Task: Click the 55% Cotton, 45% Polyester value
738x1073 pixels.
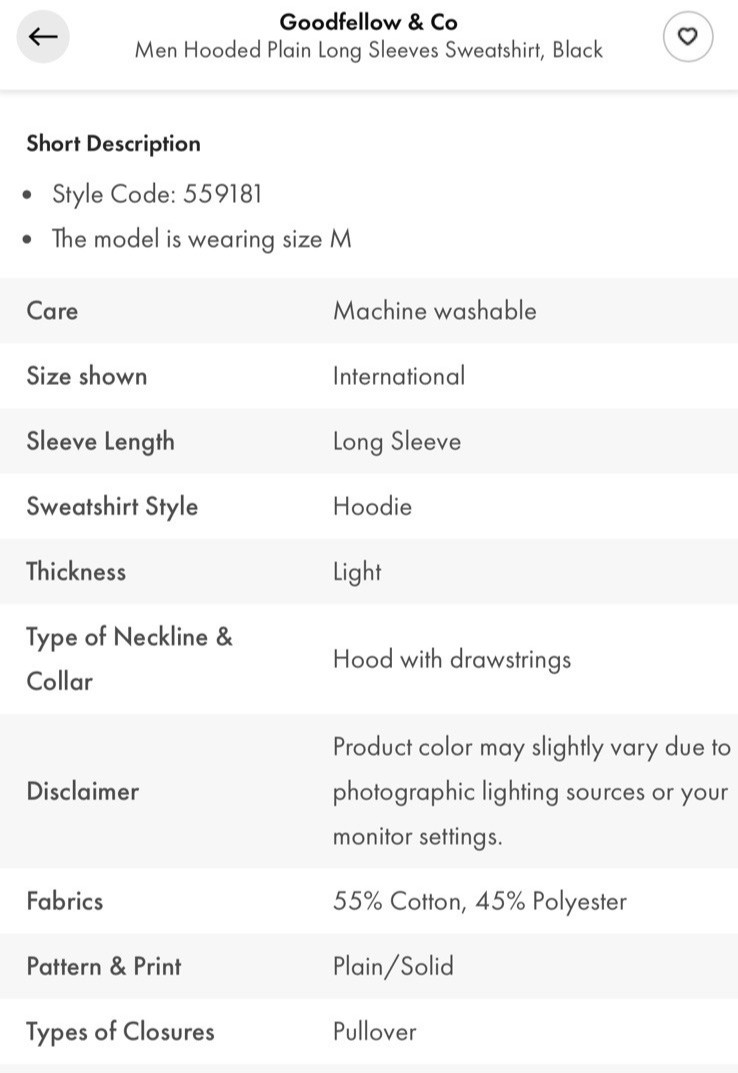Action: (x=479, y=901)
